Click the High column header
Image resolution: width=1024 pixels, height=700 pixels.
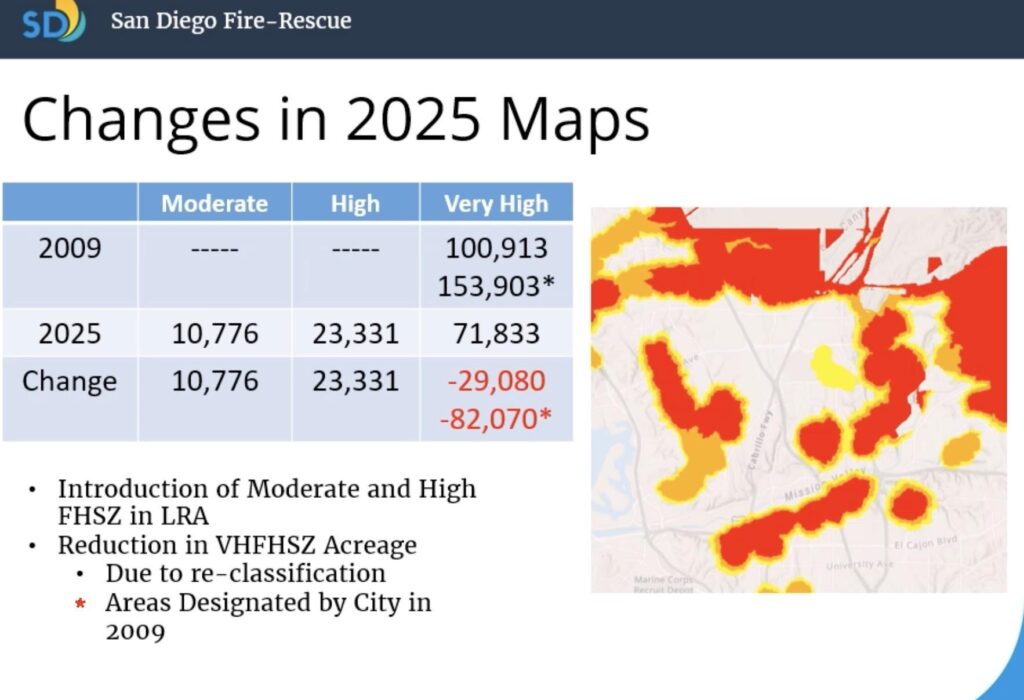coord(355,204)
